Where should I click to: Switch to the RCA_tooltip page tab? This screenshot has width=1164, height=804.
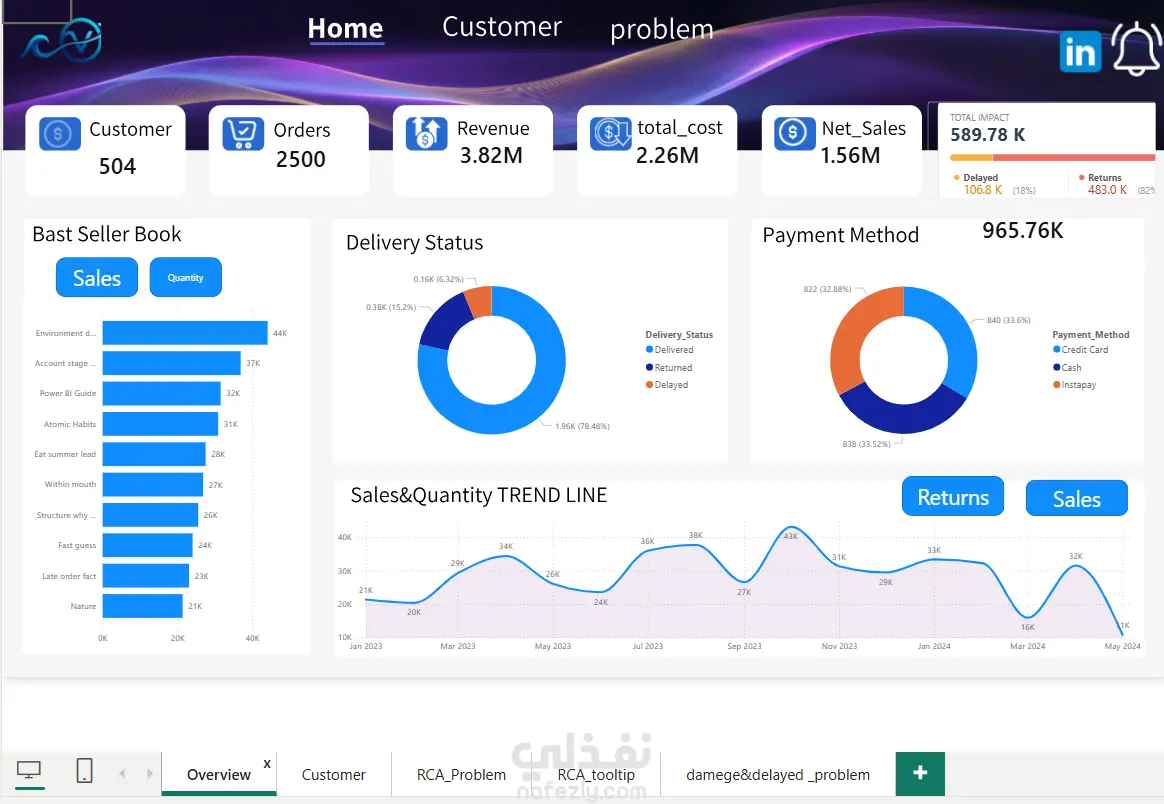pyautogui.click(x=595, y=774)
